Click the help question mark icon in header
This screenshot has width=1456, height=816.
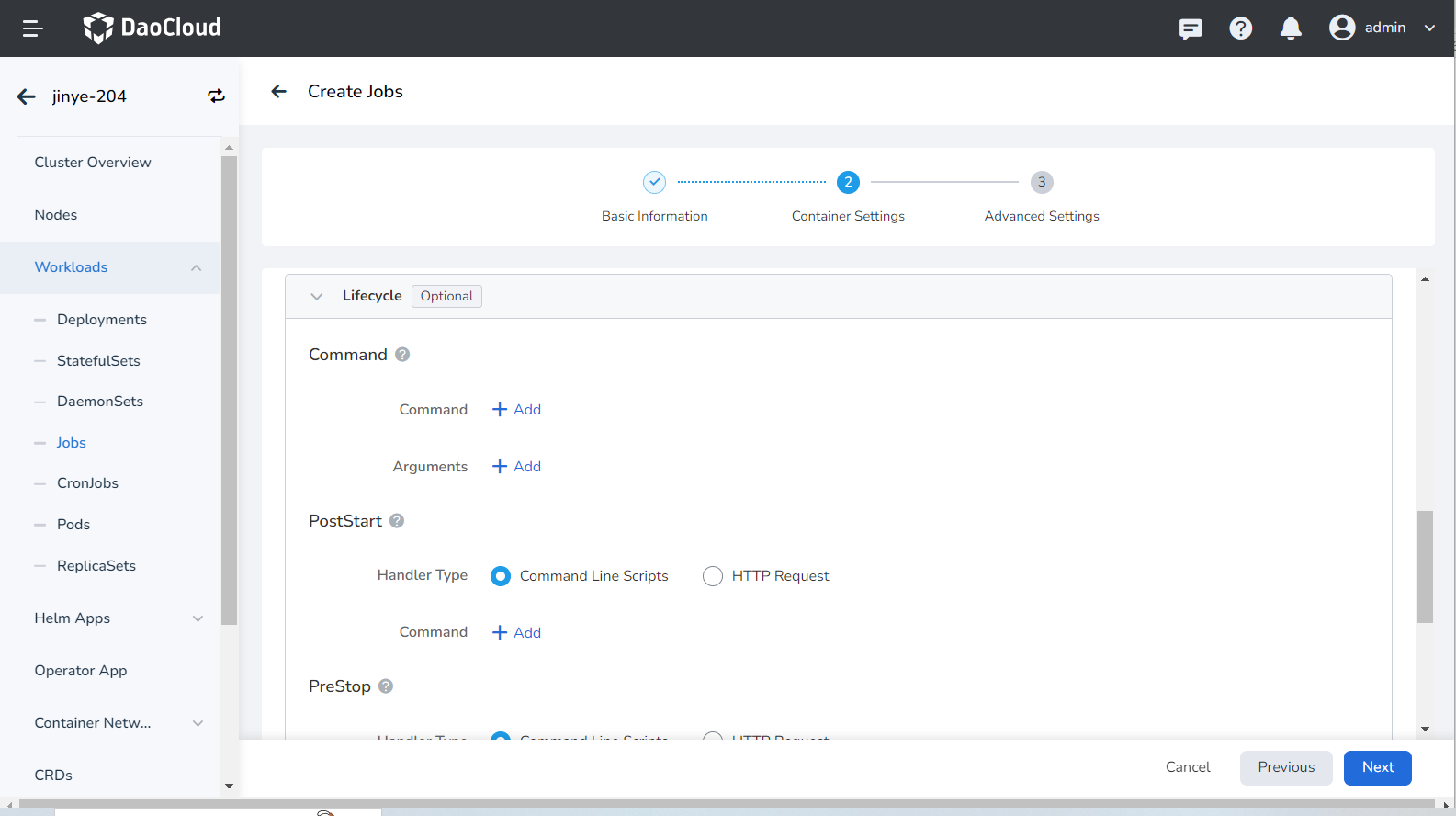pos(1240,28)
